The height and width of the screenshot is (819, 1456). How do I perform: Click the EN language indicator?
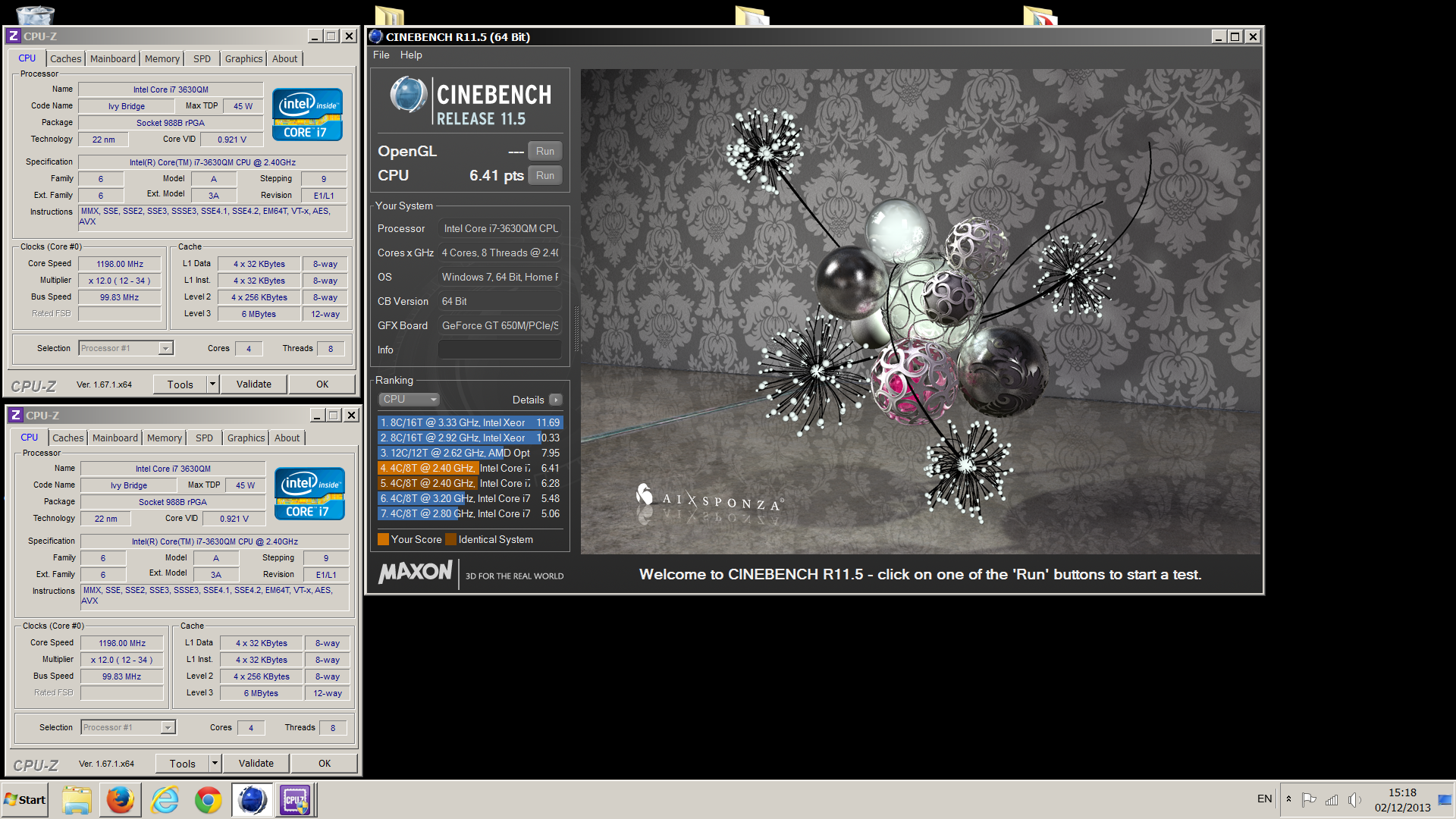pyautogui.click(x=1264, y=799)
